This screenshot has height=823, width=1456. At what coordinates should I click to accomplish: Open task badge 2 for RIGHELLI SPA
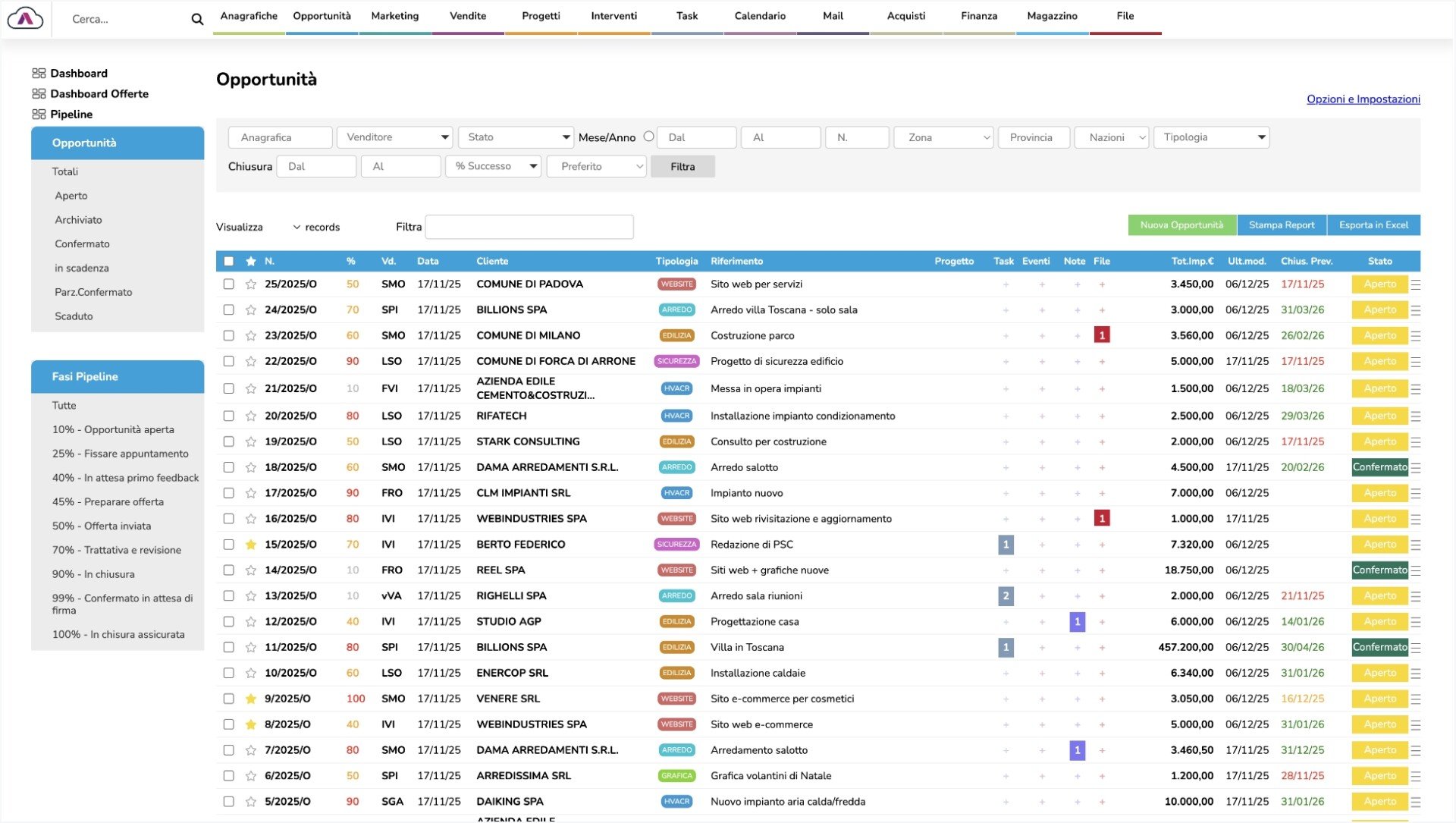1006,596
